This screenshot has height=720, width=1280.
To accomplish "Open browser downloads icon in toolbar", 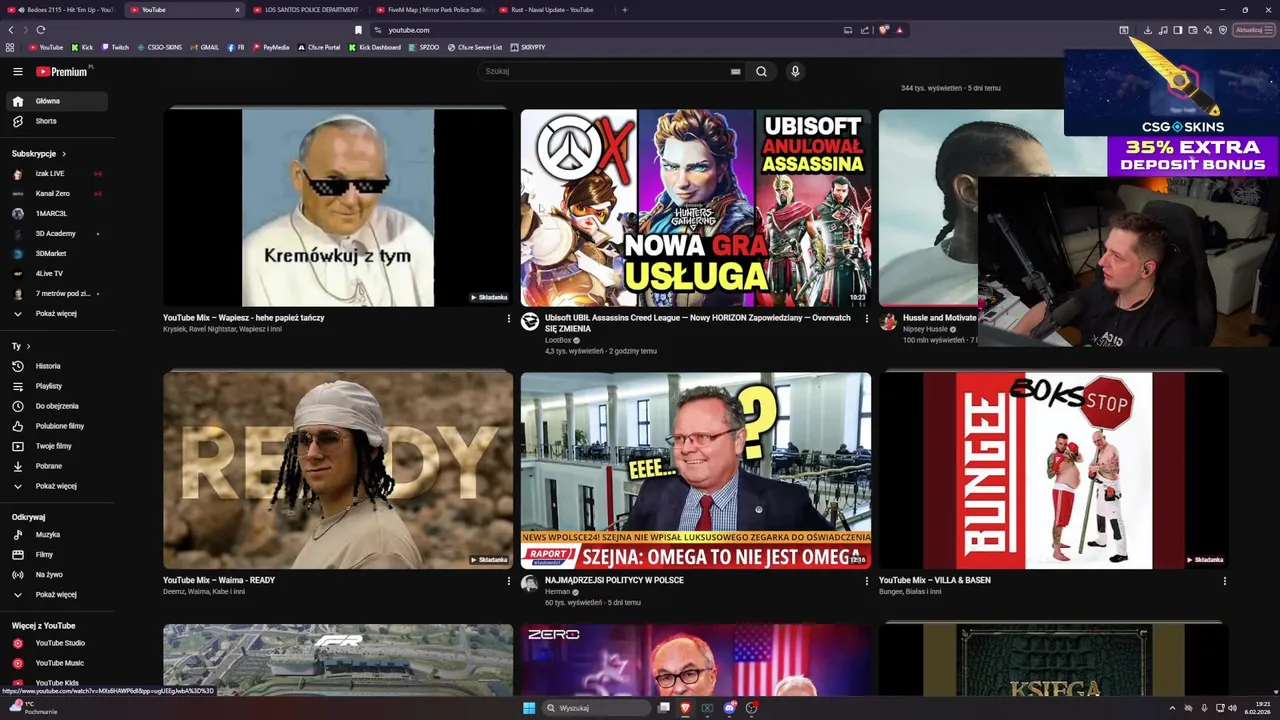I will tap(1147, 30).
